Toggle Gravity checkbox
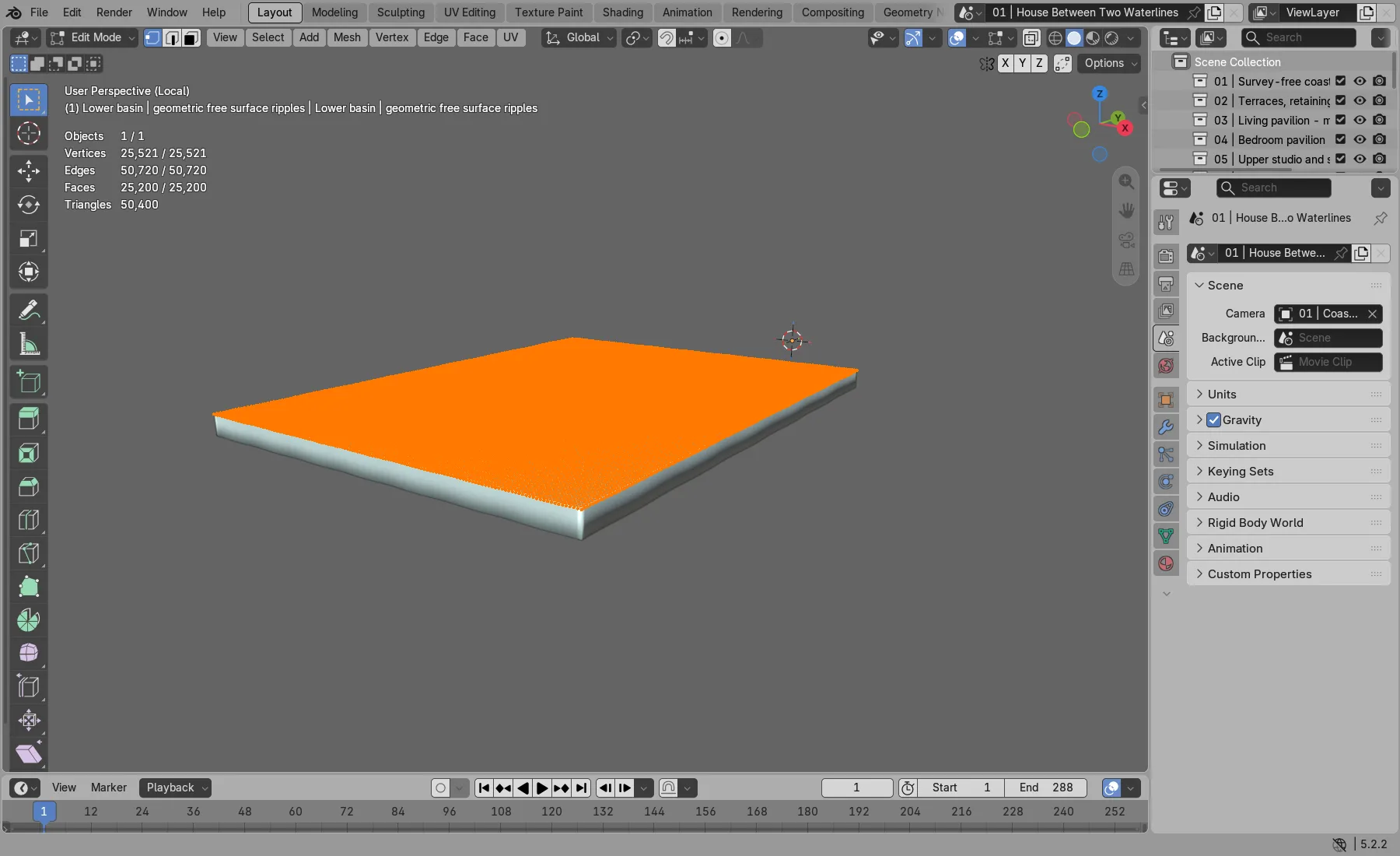The width and height of the screenshot is (1400, 856). 1214,420
